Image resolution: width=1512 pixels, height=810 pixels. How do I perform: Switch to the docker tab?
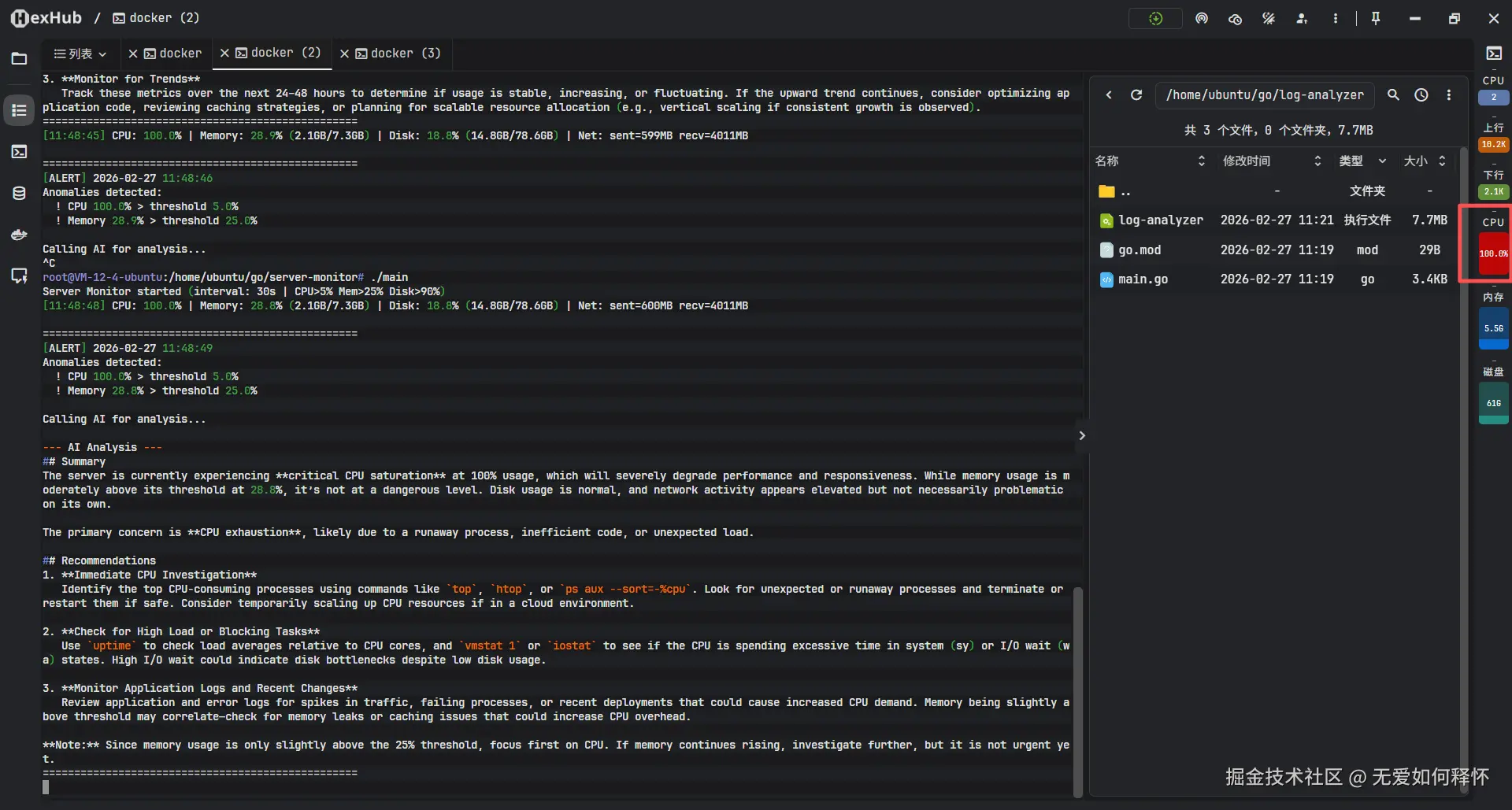[173, 54]
